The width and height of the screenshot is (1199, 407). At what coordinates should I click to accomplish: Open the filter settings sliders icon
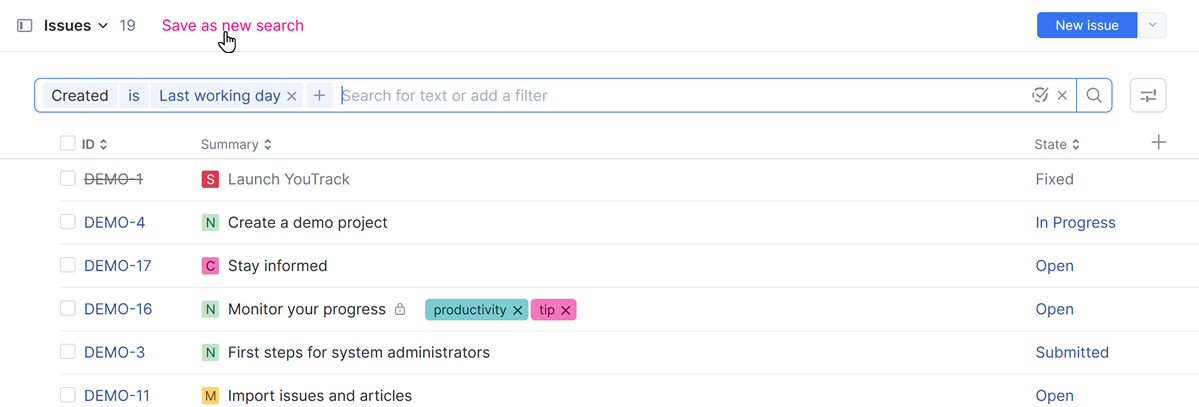point(1148,96)
